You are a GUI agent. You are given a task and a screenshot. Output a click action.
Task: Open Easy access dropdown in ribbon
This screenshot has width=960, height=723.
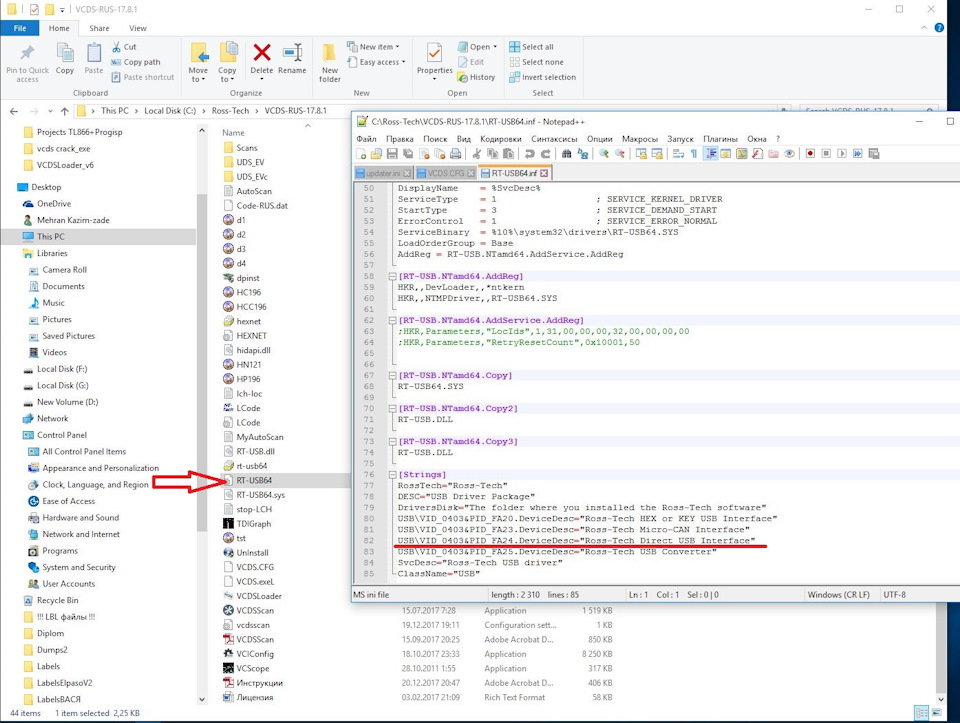[x=376, y=62]
